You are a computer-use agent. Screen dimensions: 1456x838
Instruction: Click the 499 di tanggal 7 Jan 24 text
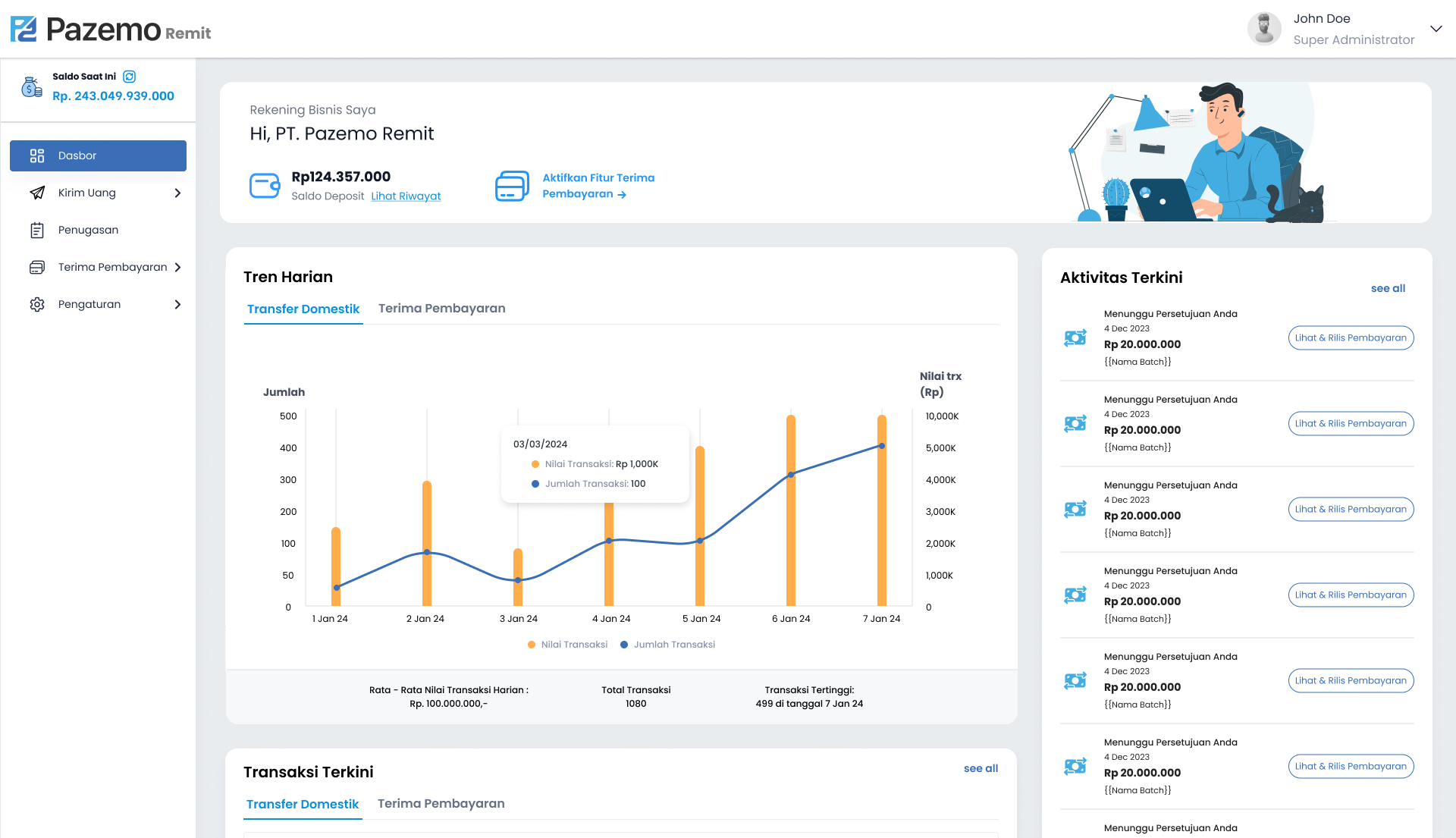[809, 704]
